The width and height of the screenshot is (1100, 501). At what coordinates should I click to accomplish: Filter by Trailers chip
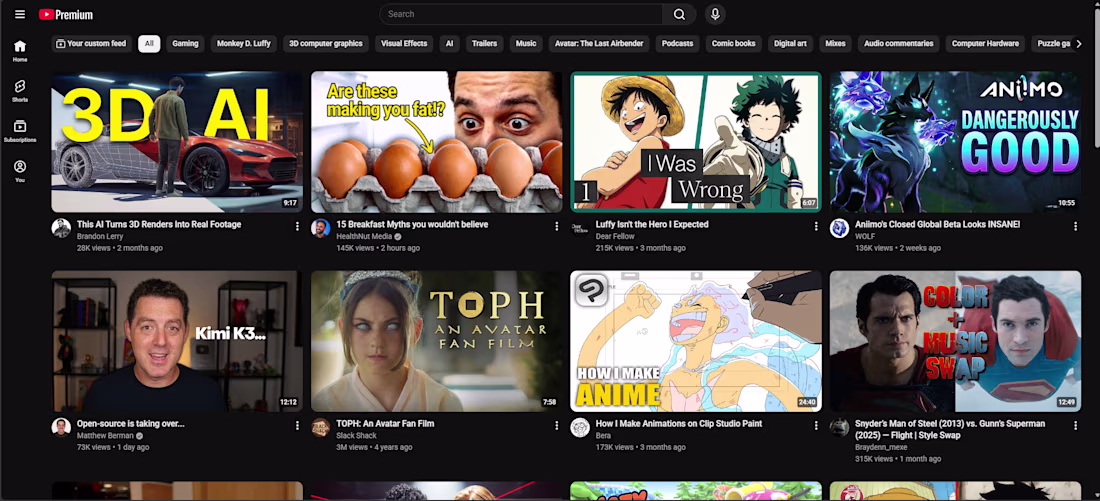pyautogui.click(x=484, y=44)
